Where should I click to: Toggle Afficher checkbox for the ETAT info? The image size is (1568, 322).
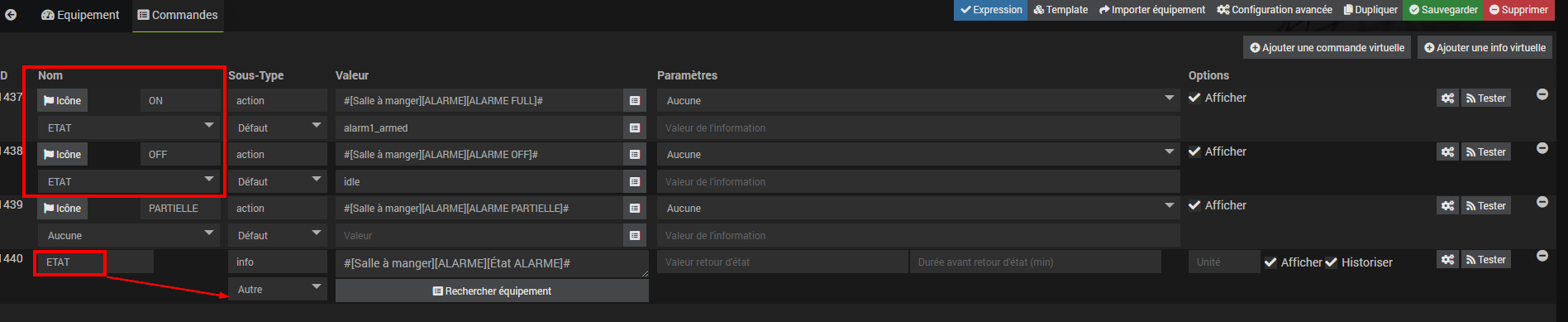click(1270, 262)
